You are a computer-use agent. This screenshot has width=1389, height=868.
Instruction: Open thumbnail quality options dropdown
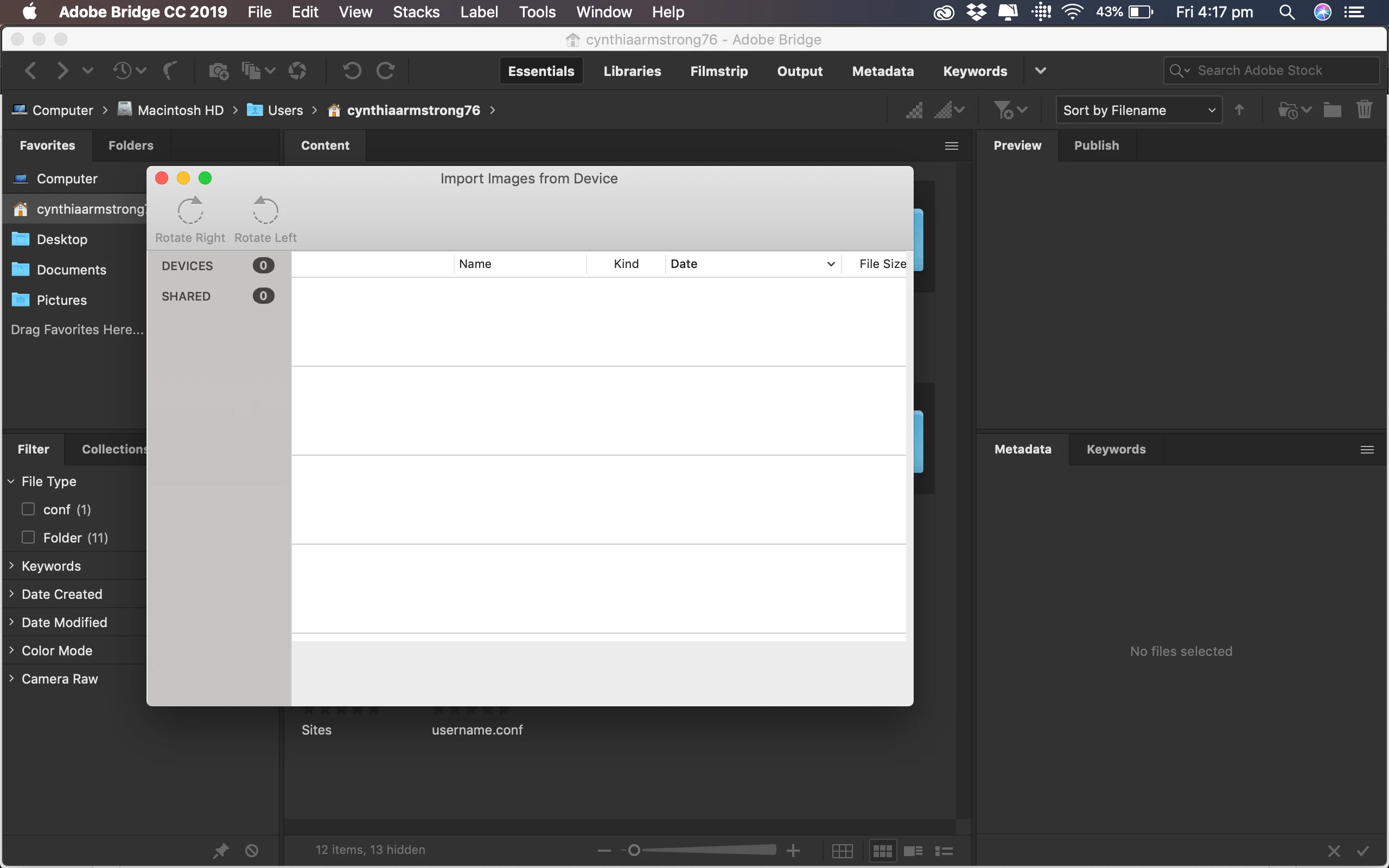point(950,110)
